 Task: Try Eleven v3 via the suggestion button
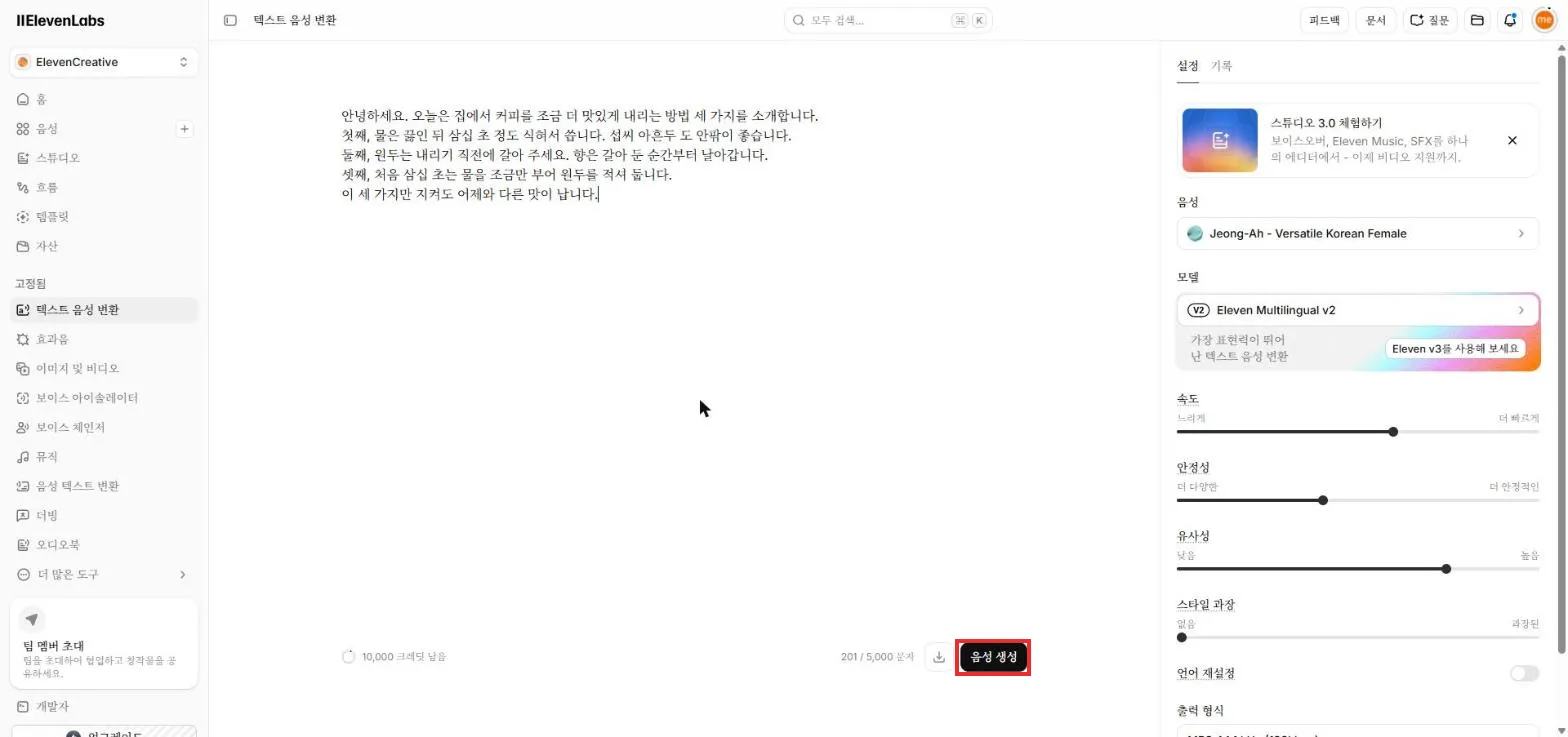coord(1455,349)
